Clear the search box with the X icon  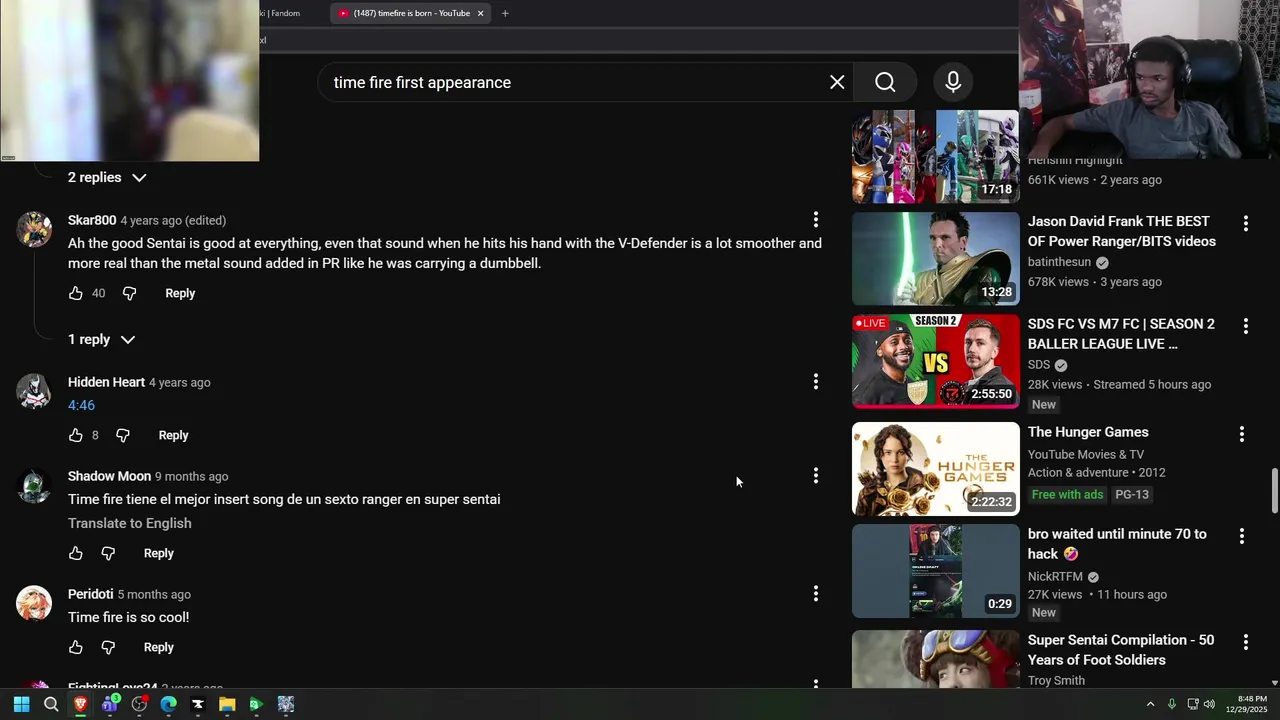[837, 82]
